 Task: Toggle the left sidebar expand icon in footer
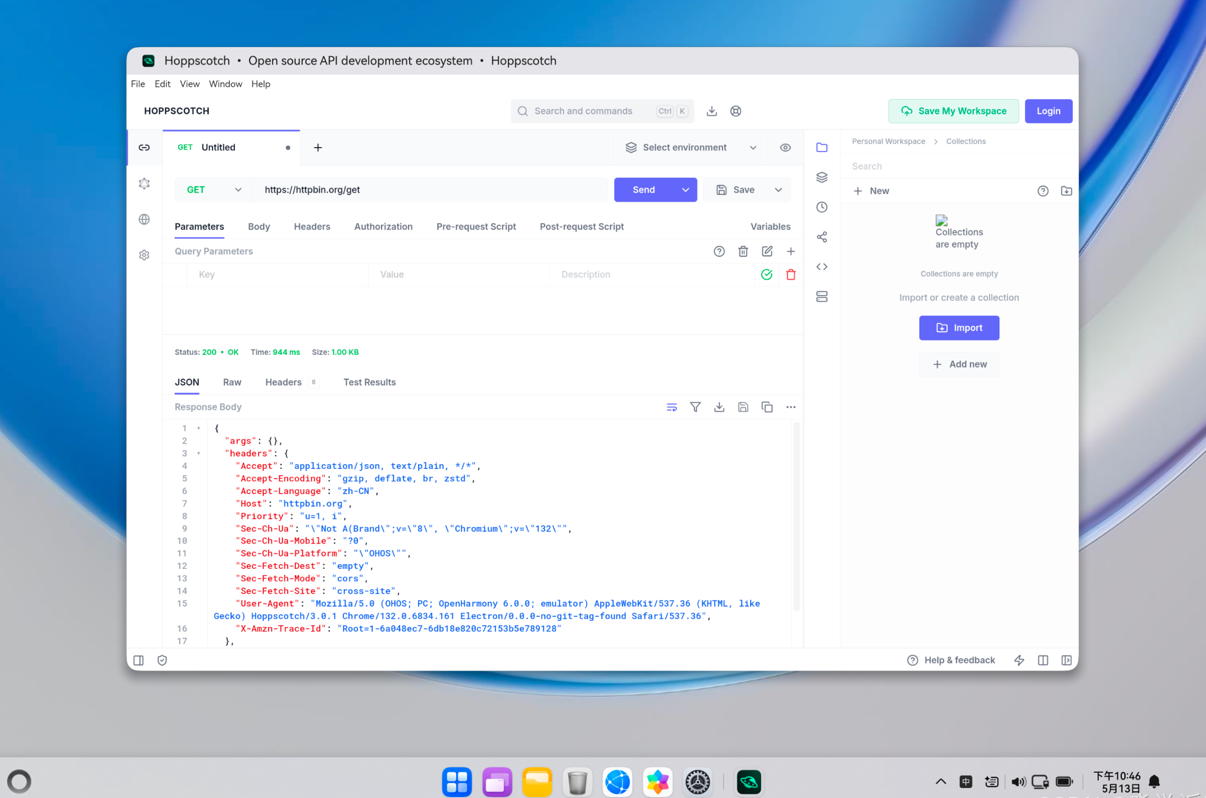pos(139,660)
